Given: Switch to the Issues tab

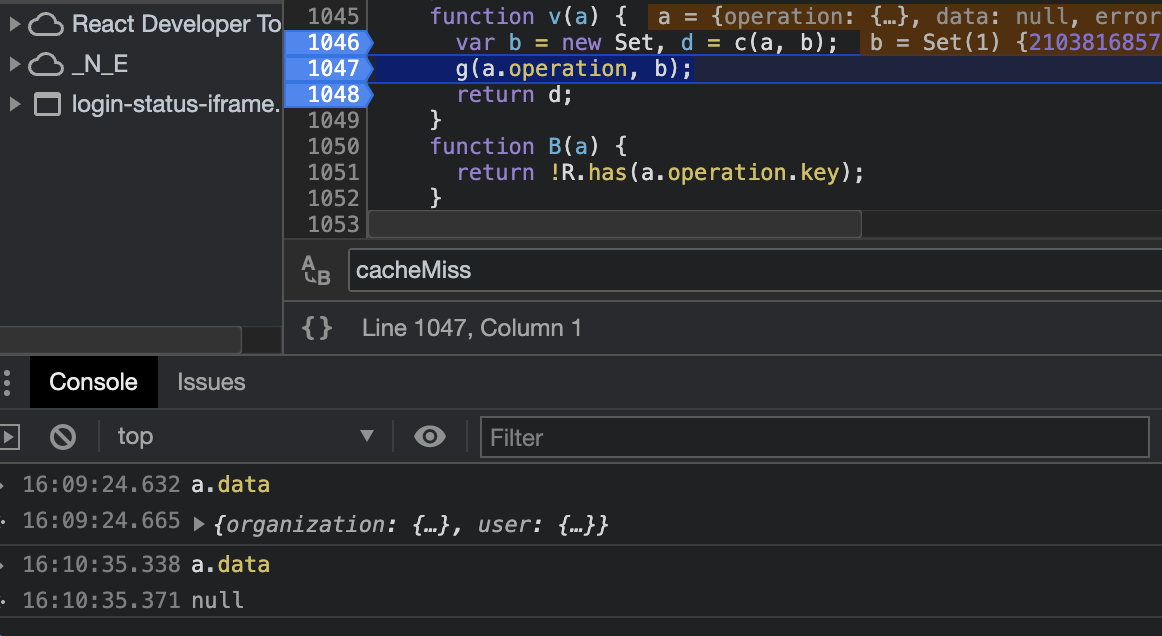Looking at the screenshot, I should 211,382.
